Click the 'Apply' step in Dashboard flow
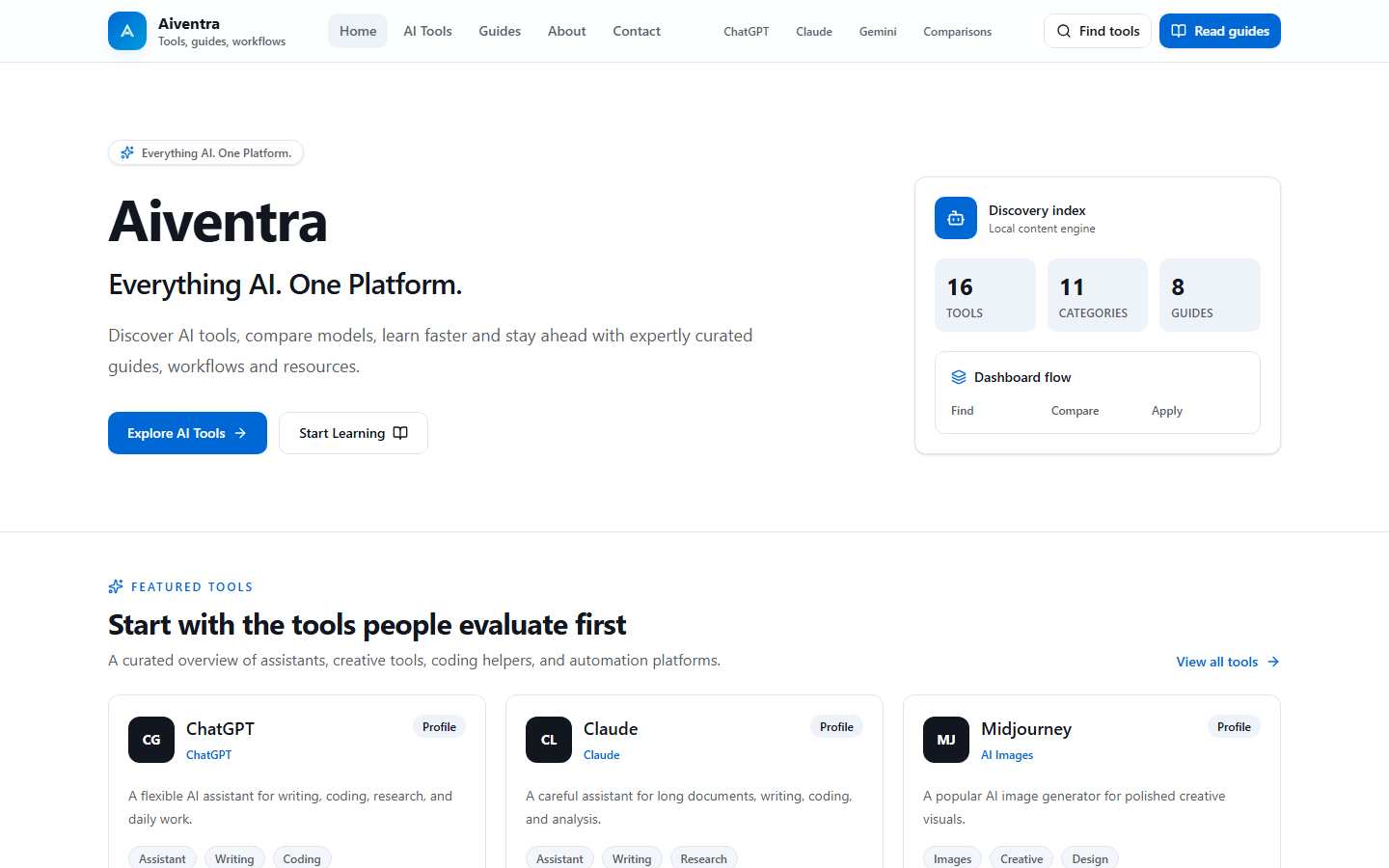This screenshot has width=1389, height=868. pos(1166,411)
